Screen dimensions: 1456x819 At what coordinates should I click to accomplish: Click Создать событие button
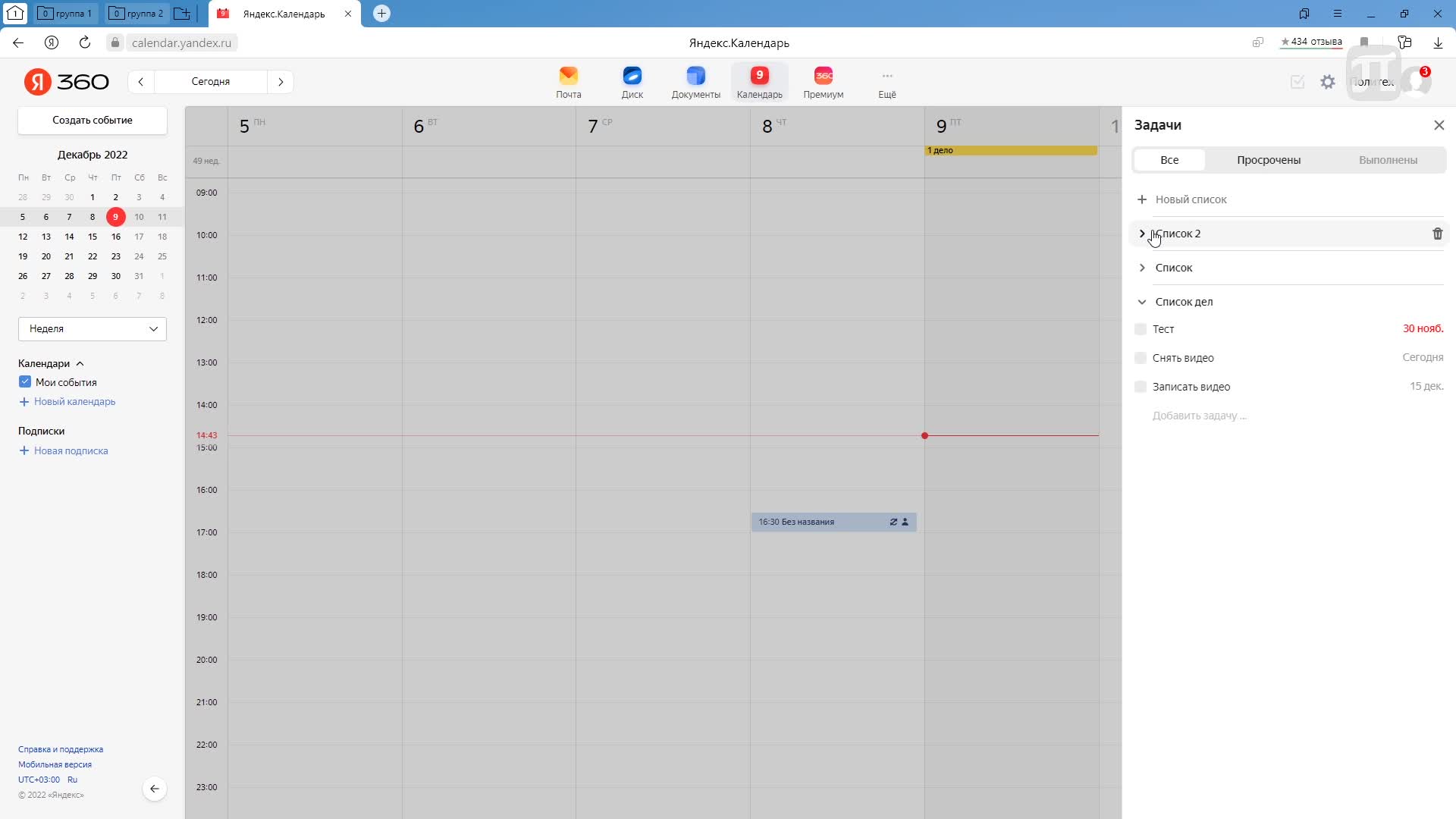coord(93,121)
